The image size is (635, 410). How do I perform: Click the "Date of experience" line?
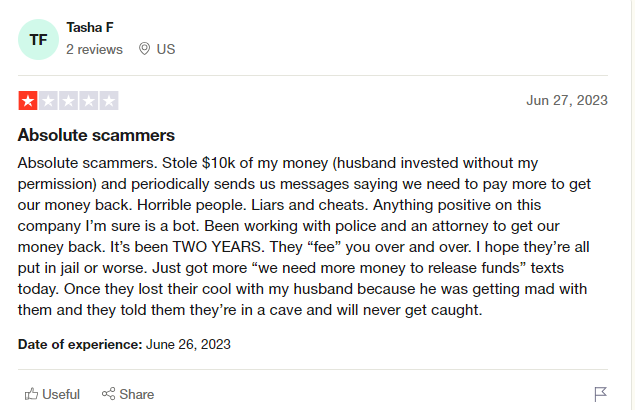[x=124, y=344]
